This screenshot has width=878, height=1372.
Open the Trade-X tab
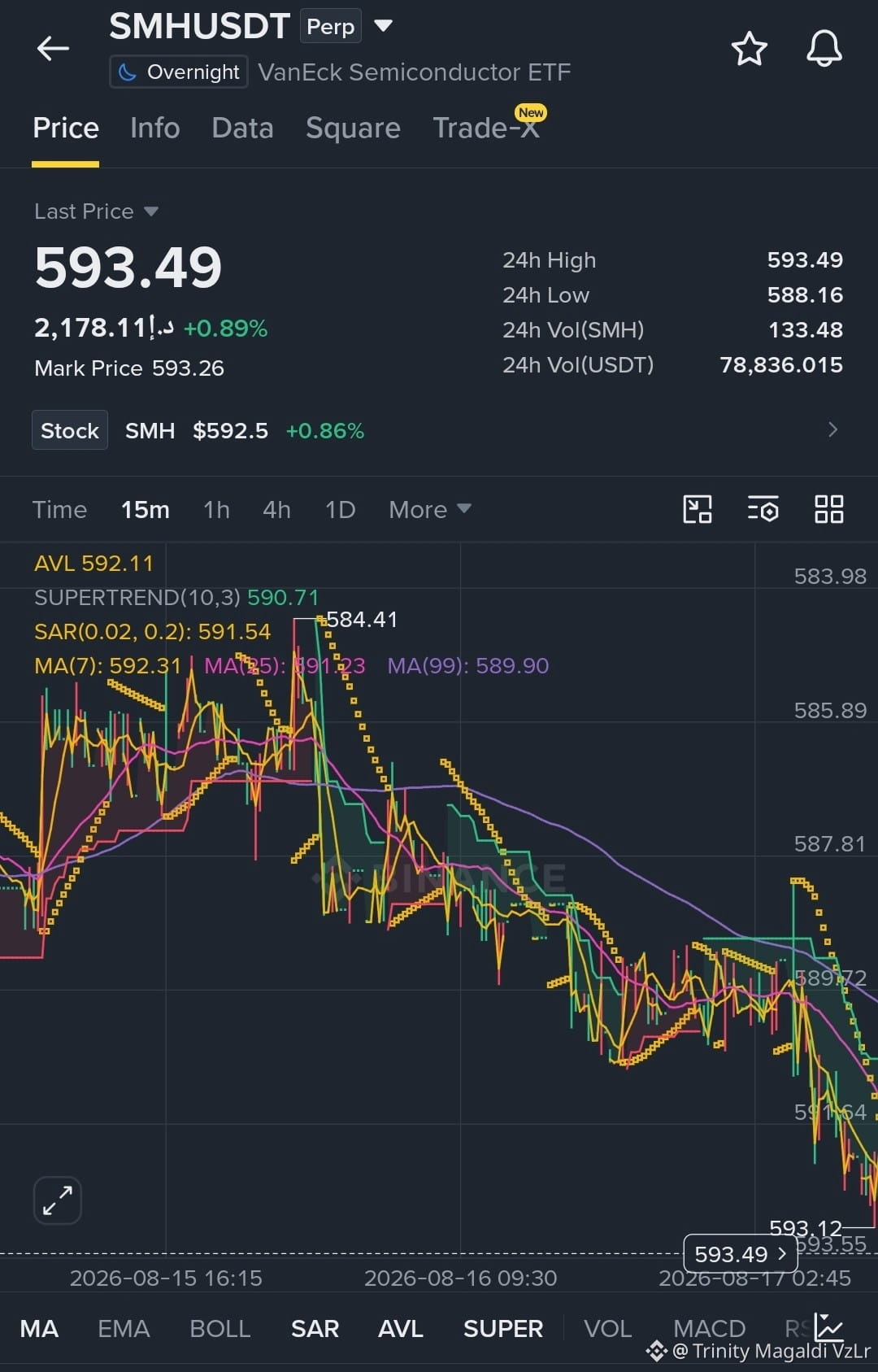pos(486,128)
